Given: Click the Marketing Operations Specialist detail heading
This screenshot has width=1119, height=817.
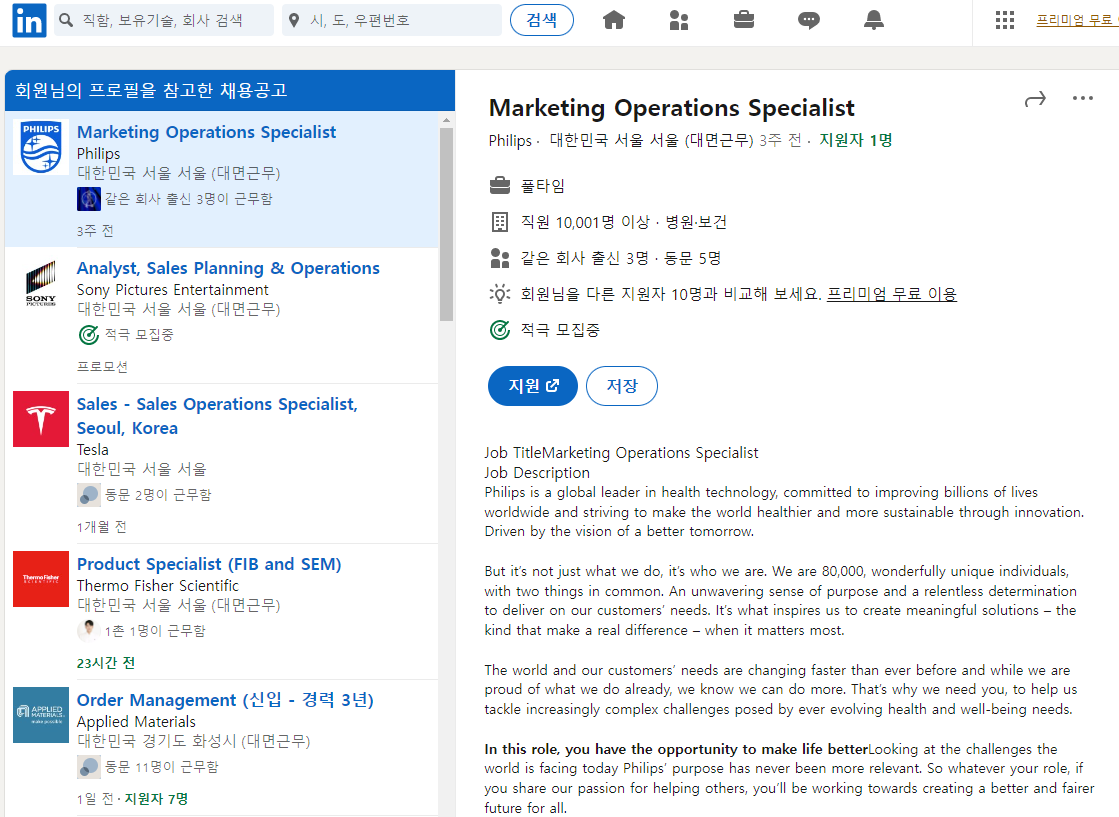Looking at the screenshot, I should [672, 108].
